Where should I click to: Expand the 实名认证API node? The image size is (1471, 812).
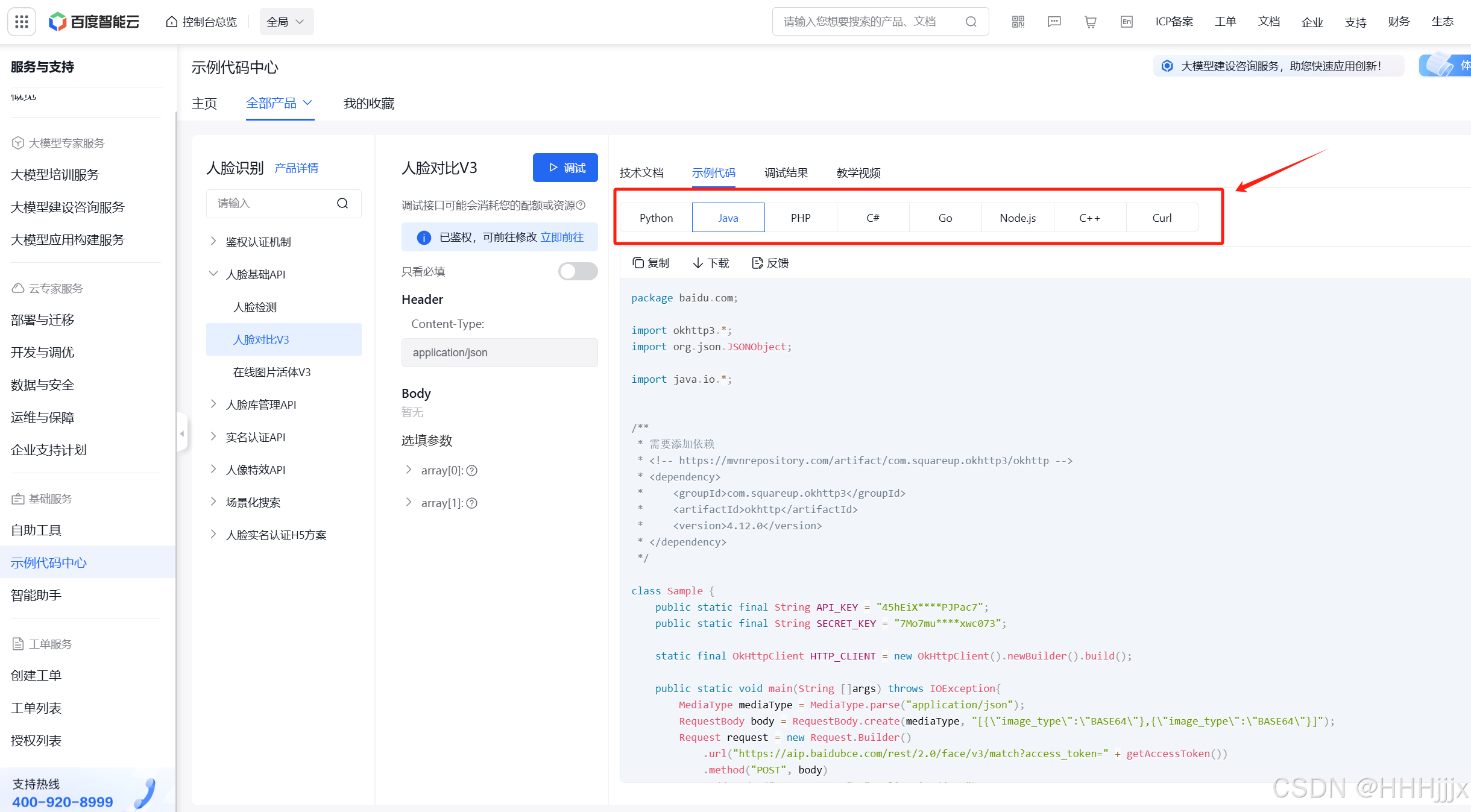(x=213, y=436)
